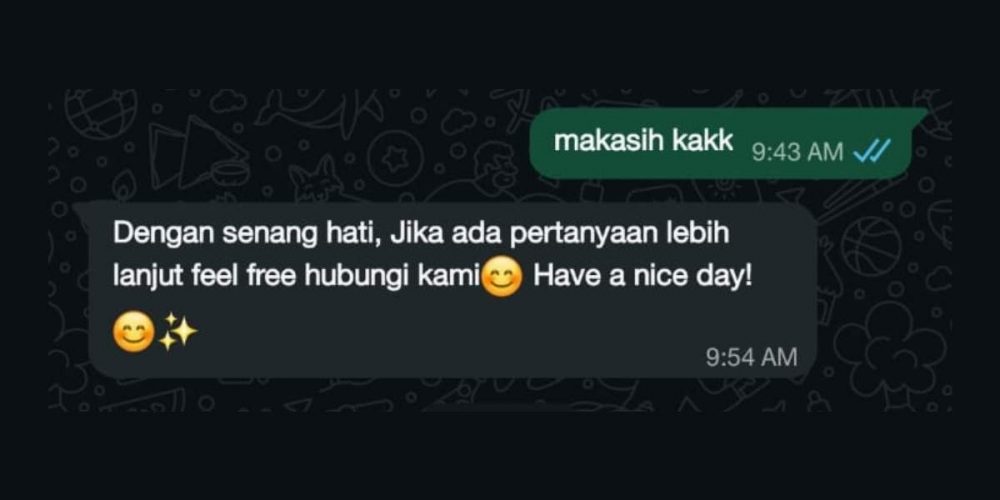Click the 9:43 AM timestamp
This screenshot has height=500, width=1000.
[797, 152]
